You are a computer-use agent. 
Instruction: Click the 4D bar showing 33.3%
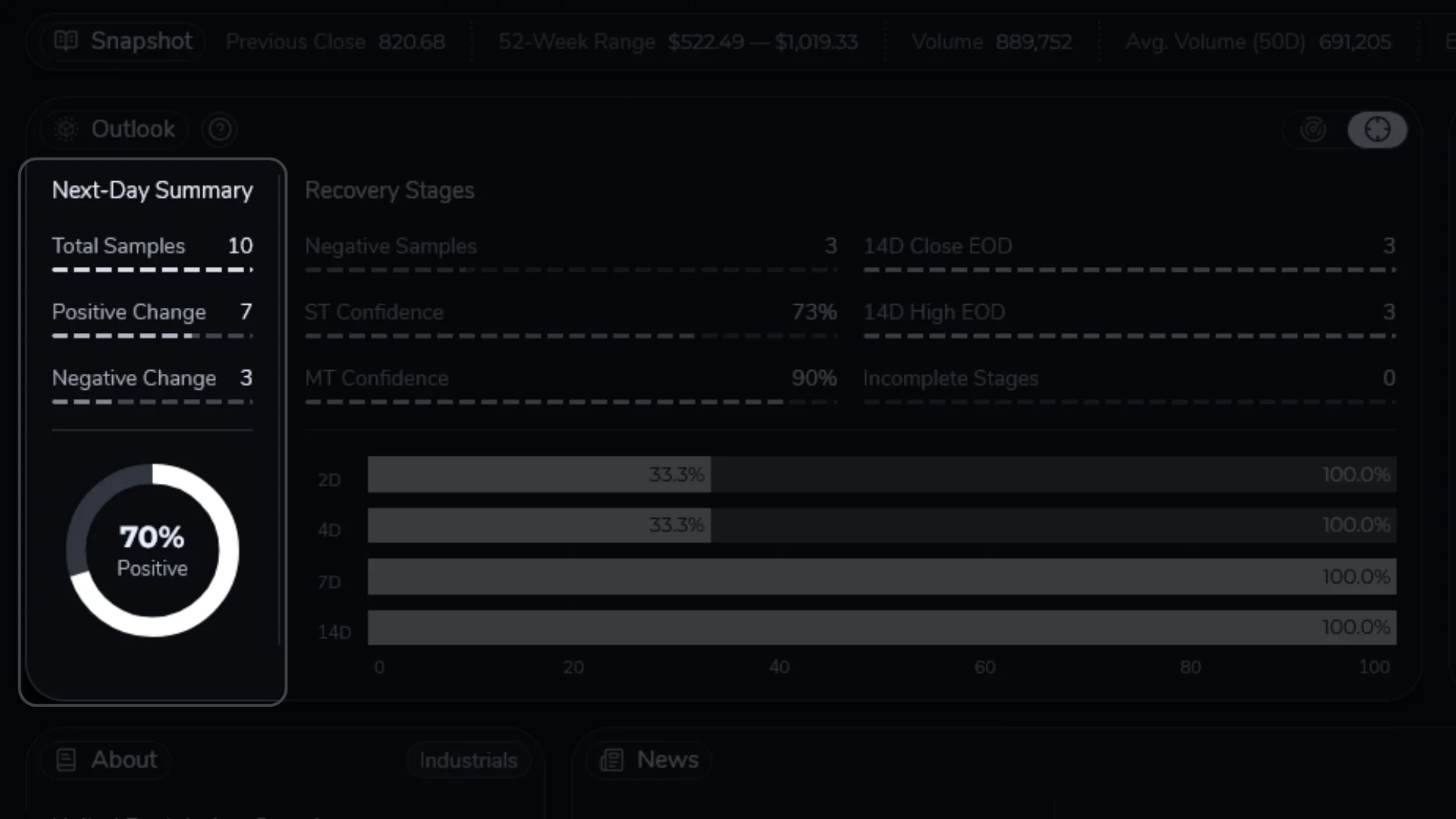[x=539, y=526]
